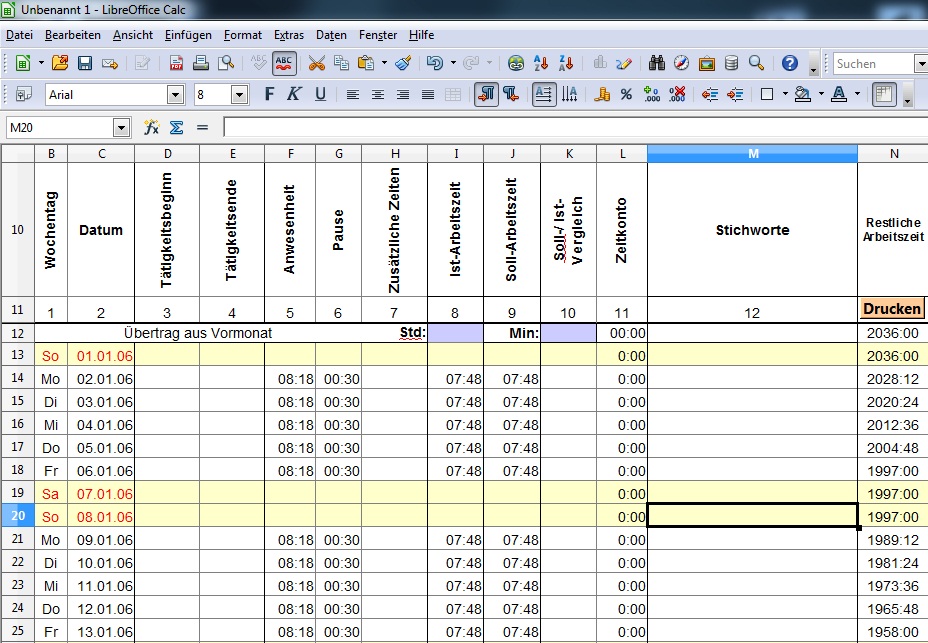Open font color palette dropdown
The width and height of the screenshot is (928, 643).
click(857, 94)
